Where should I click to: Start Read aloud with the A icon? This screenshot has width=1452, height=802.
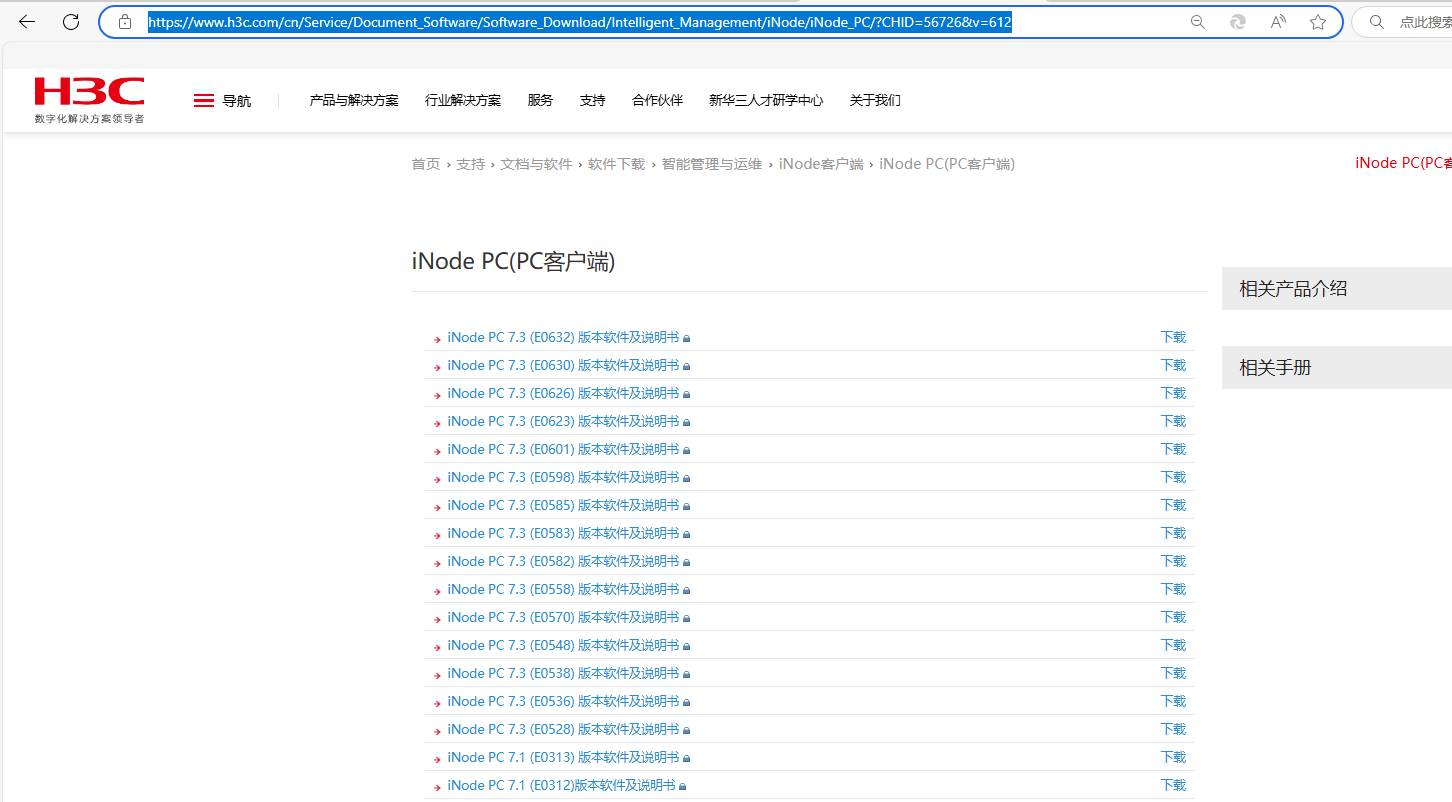[x=1278, y=22]
